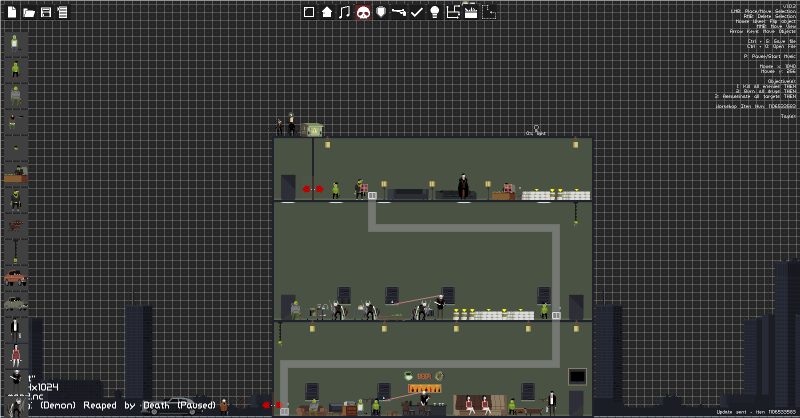
Task: Select the white-haired skeleton enemy
Action: pyautogui.click(x=15, y=380)
